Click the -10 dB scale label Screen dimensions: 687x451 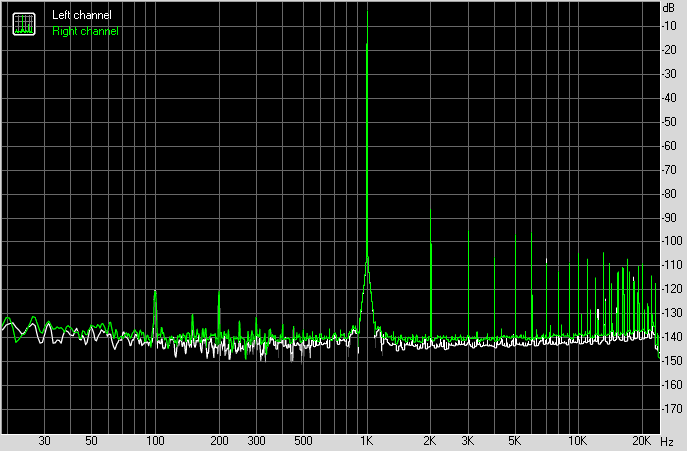(x=669, y=26)
